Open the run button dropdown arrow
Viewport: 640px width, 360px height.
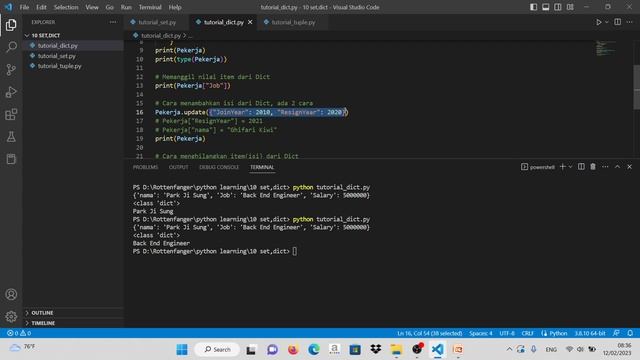607,22
